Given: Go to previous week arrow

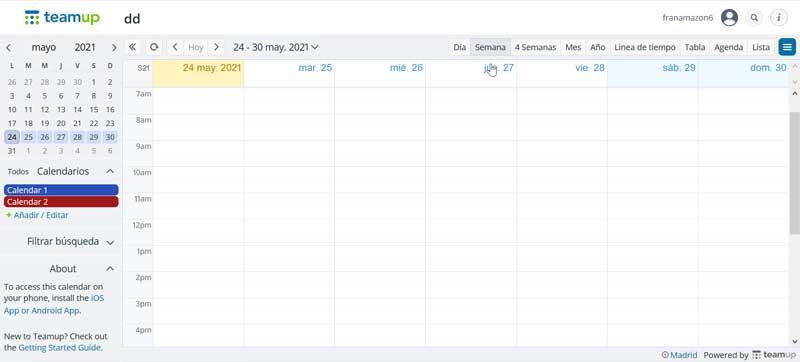Looking at the screenshot, I should click(175, 47).
